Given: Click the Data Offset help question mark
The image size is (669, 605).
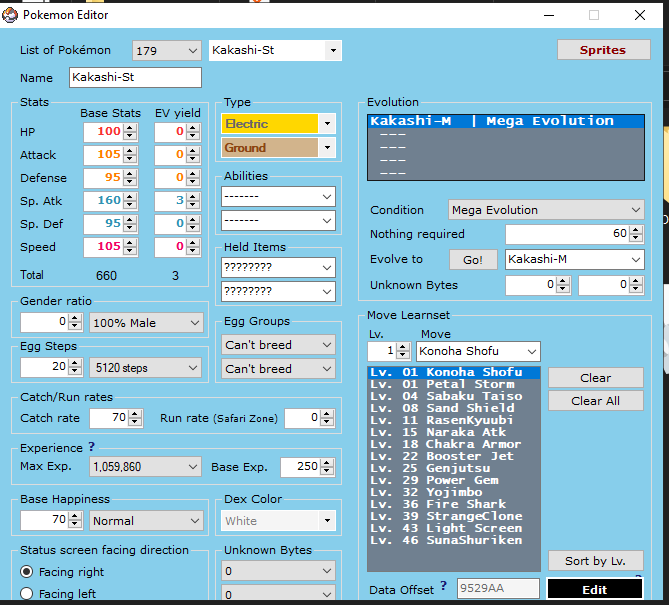Looking at the screenshot, I should click(444, 586).
